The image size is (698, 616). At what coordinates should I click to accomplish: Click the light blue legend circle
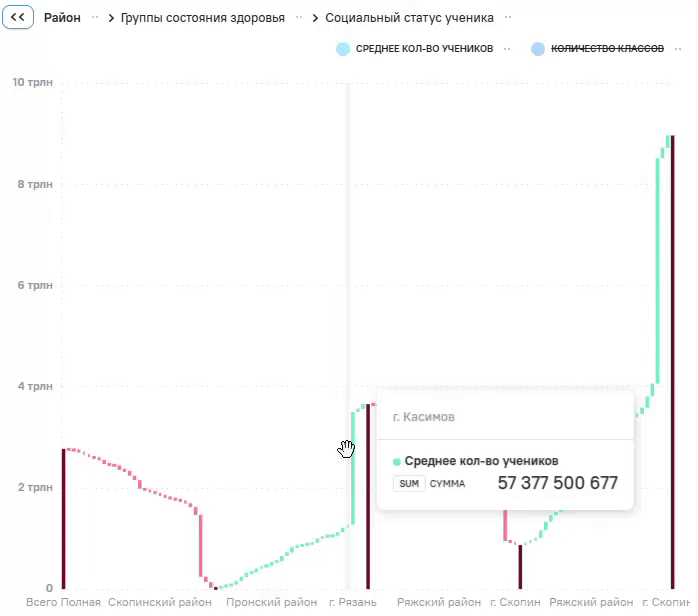click(x=538, y=49)
